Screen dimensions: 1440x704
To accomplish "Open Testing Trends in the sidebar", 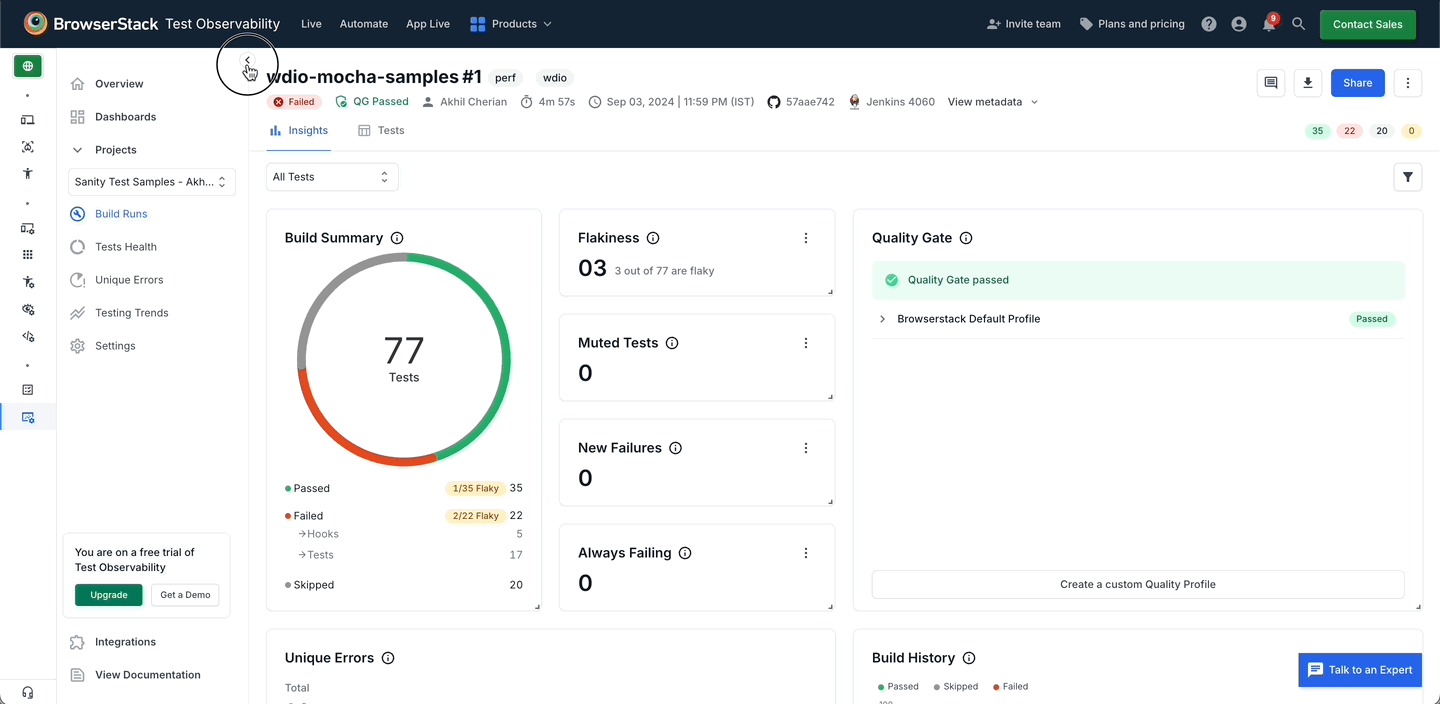I will pyautogui.click(x=131, y=313).
